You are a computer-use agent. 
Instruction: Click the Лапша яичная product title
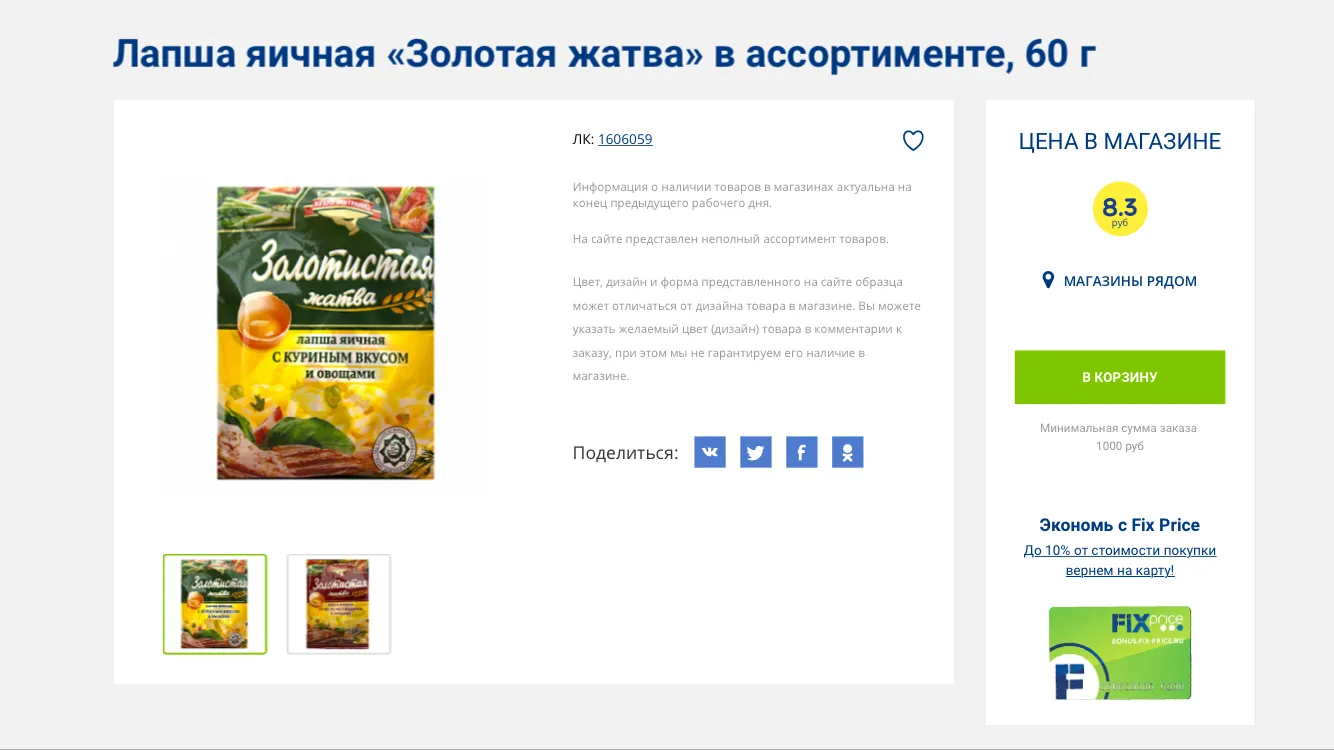[604, 54]
